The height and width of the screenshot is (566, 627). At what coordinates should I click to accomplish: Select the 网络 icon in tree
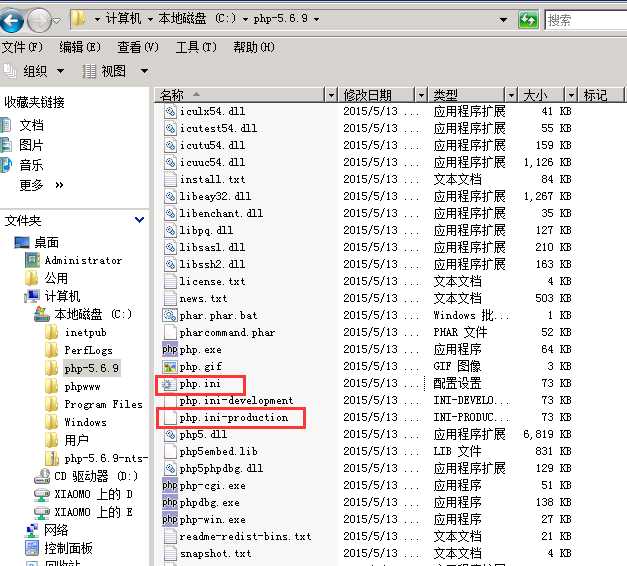pyautogui.click(x=32, y=530)
